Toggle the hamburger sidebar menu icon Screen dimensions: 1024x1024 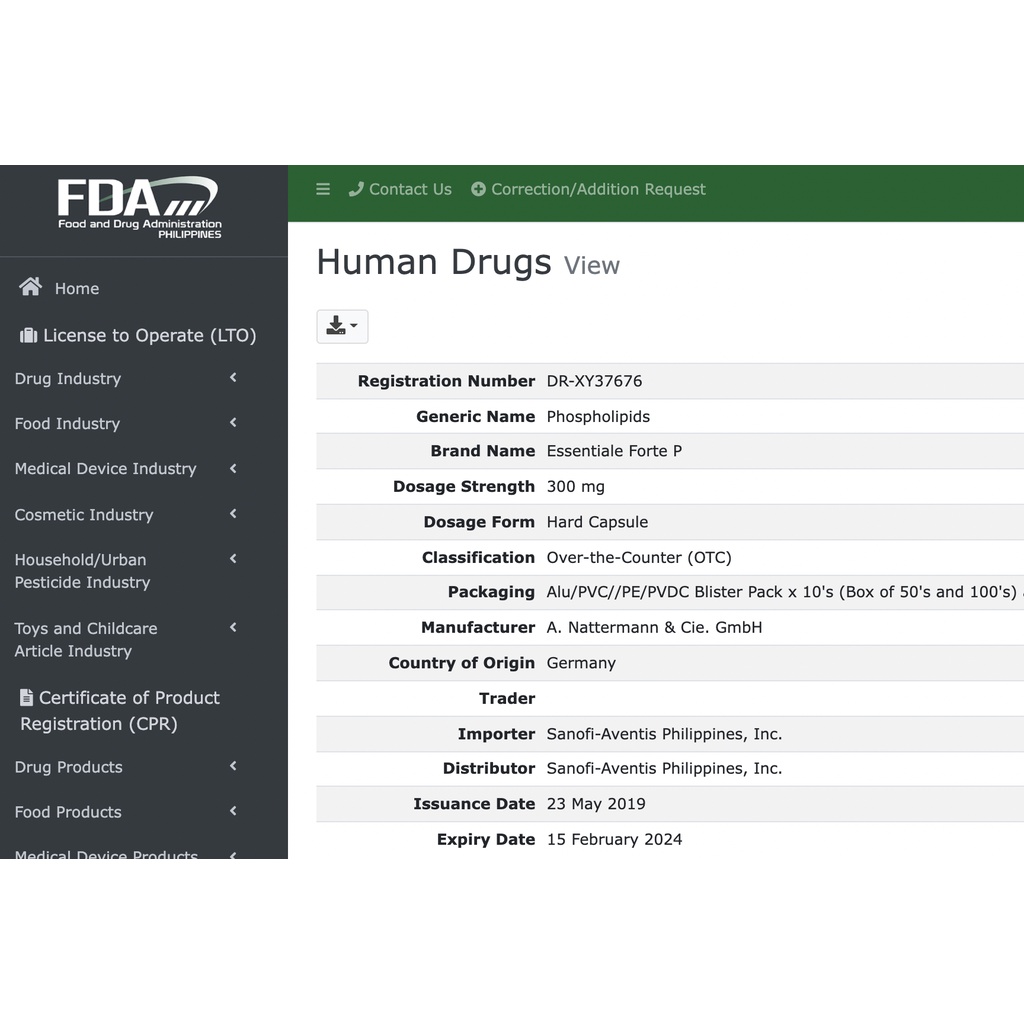(323, 189)
